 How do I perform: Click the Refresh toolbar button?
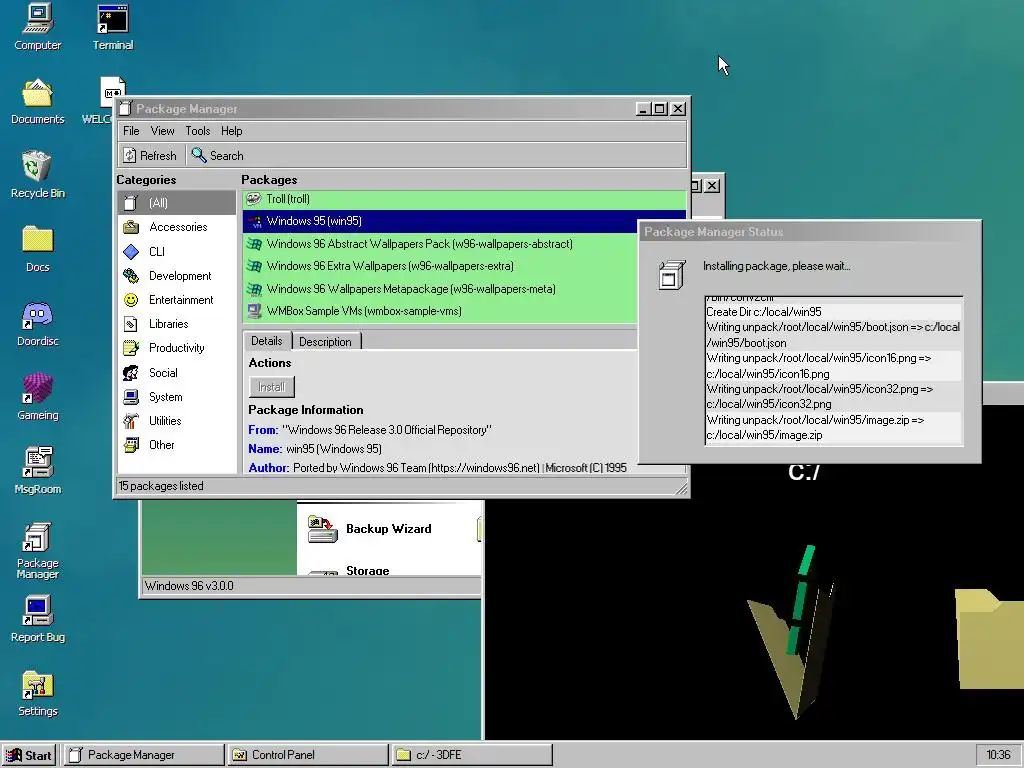150,155
